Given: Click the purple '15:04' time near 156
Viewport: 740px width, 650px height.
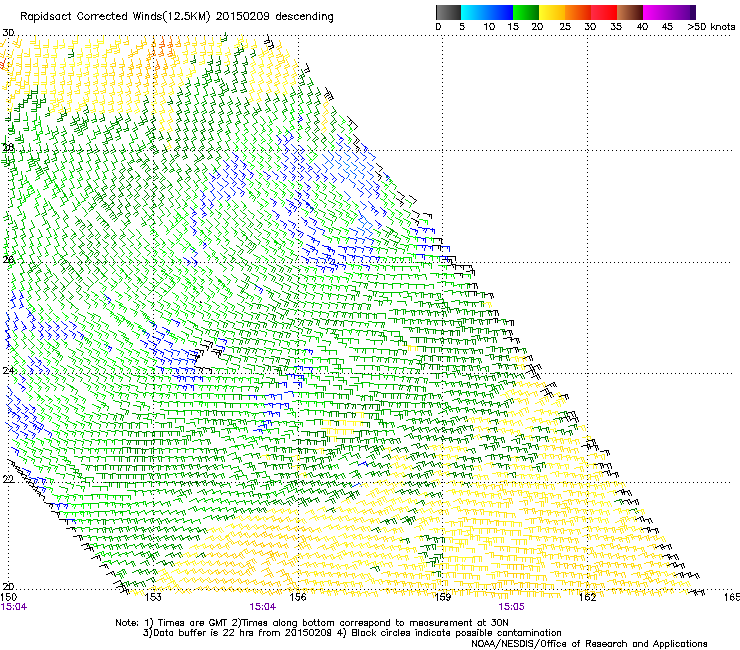Looking at the screenshot, I should click(262, 607).
